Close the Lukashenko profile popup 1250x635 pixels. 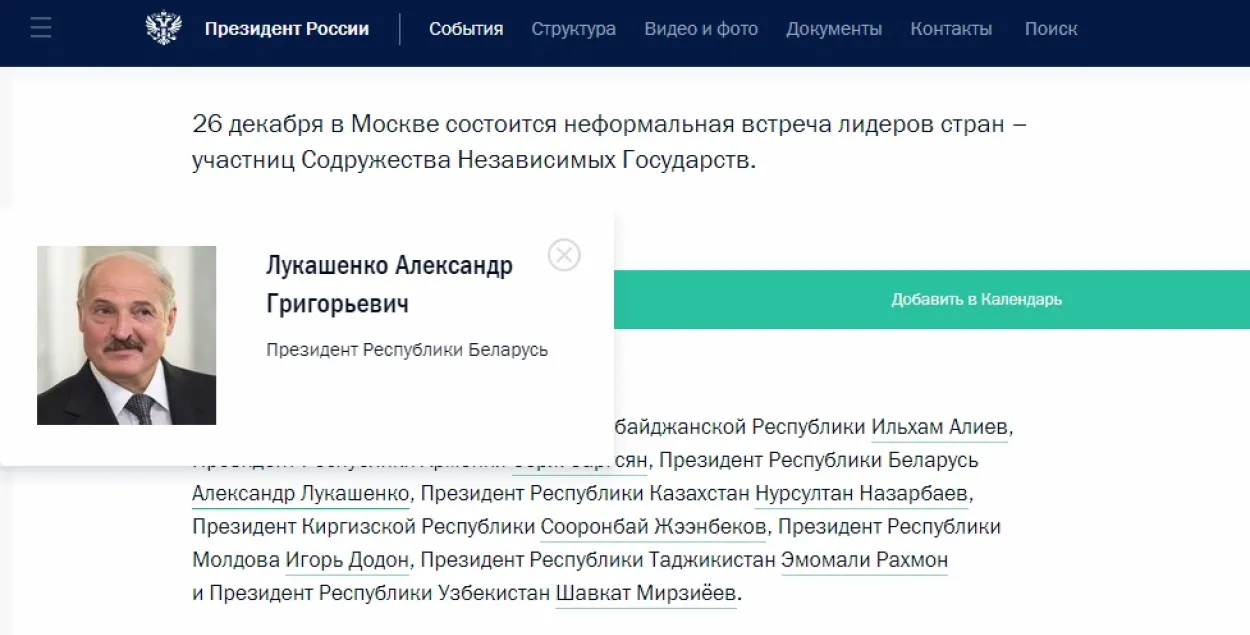(564, 256)
